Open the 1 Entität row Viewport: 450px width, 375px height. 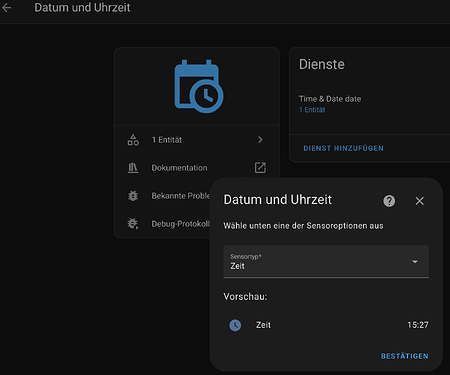point(197,140)
